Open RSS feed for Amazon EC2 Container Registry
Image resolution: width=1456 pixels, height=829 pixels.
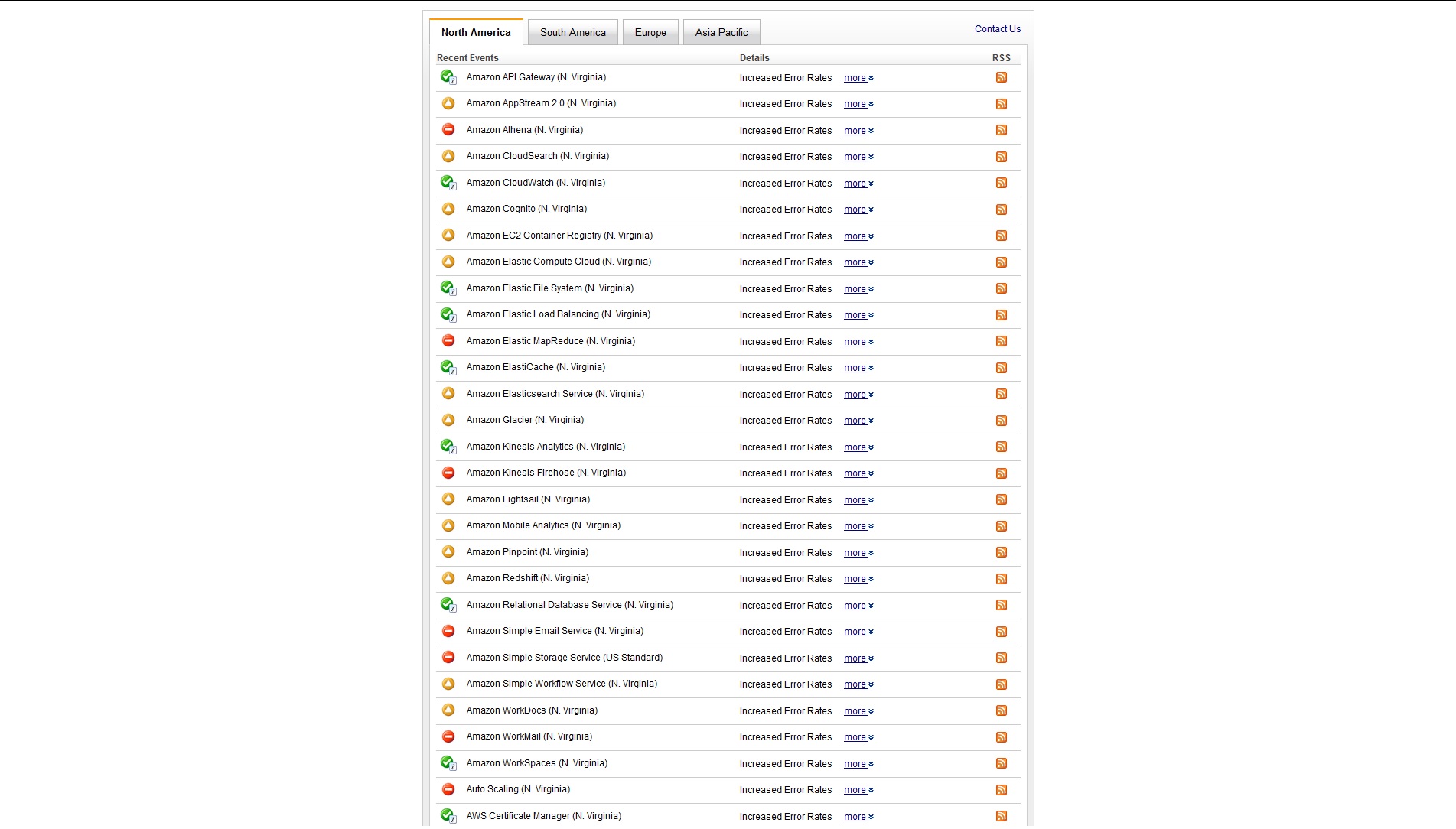point(1001,236)
